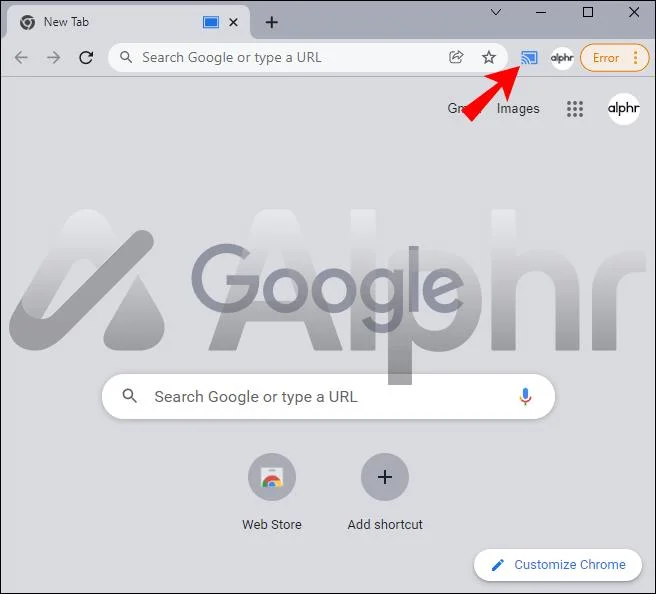Click the share page icon in address bar

(x=456, y=57)
